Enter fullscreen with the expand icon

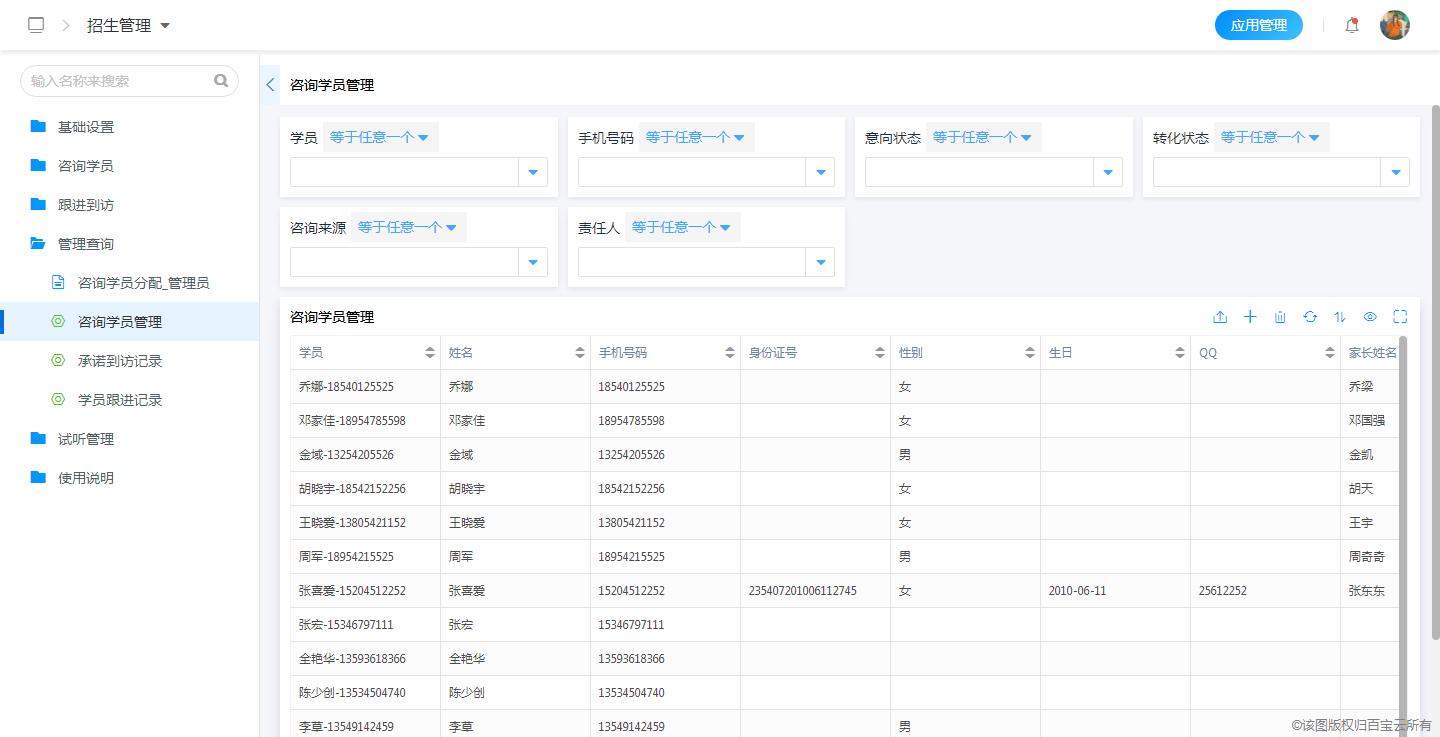[x=1400, y=316]
